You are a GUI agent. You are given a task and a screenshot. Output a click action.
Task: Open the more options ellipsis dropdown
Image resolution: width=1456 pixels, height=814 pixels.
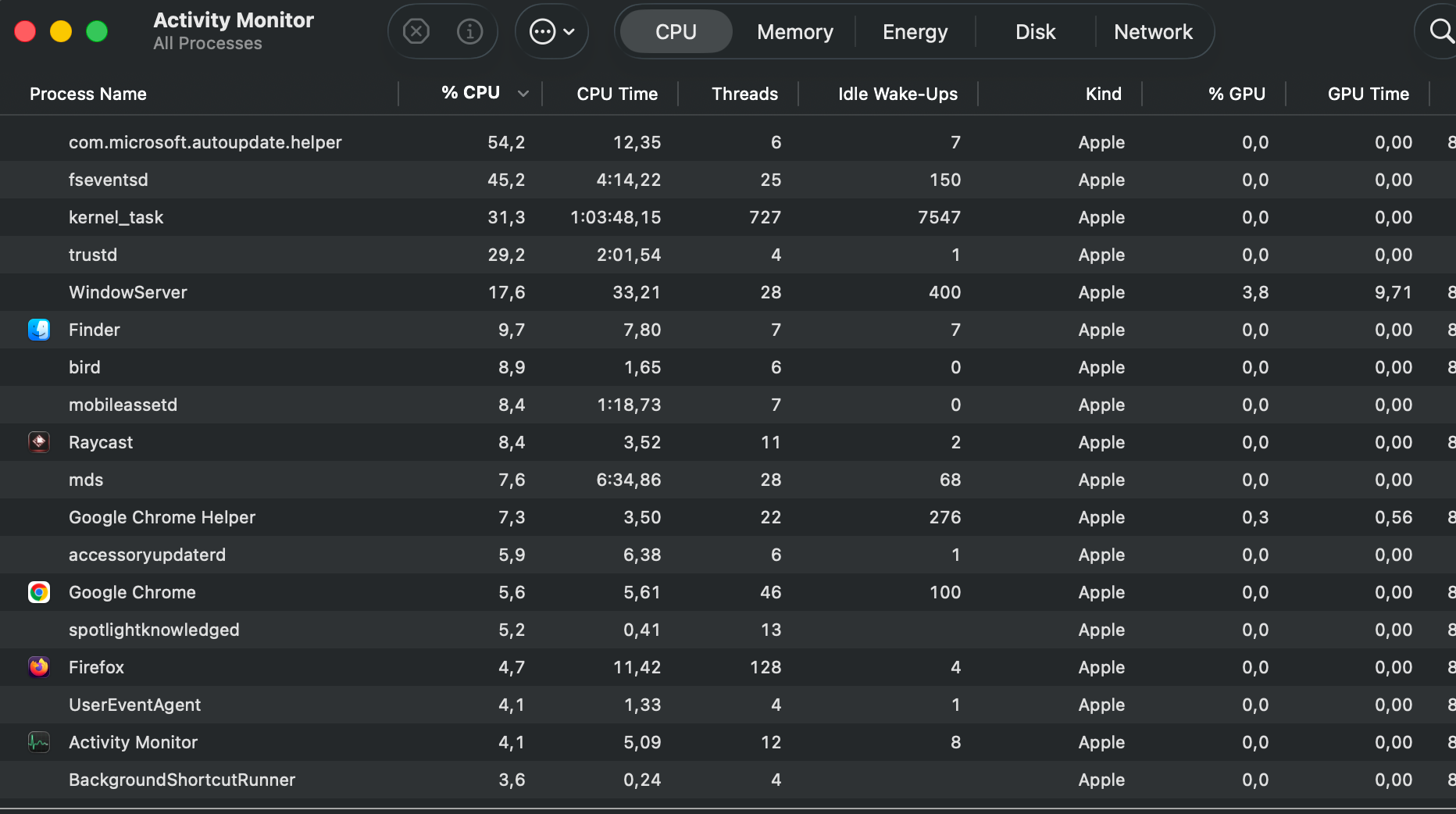click(x=551, y=31)
